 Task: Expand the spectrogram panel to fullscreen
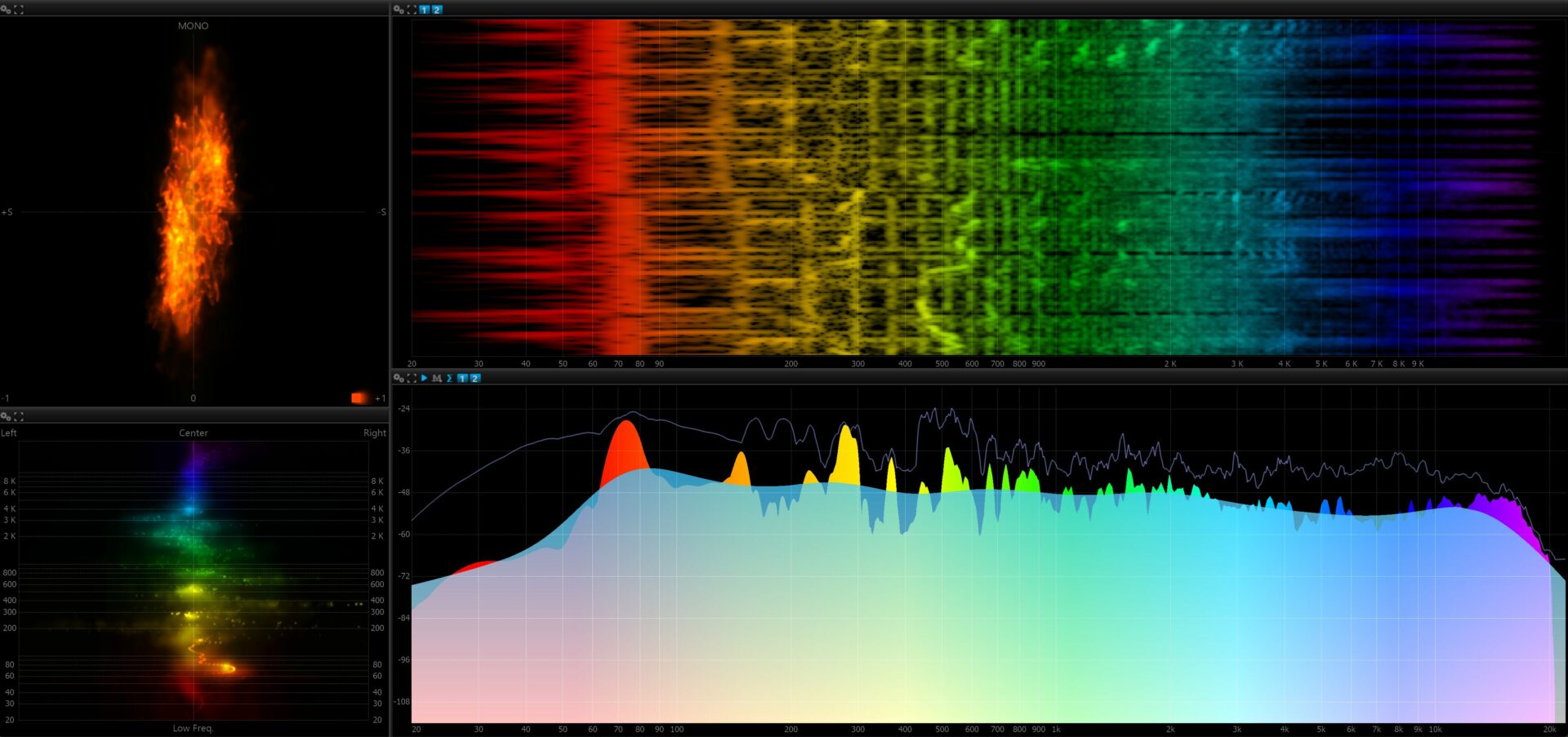pos(412,9)
